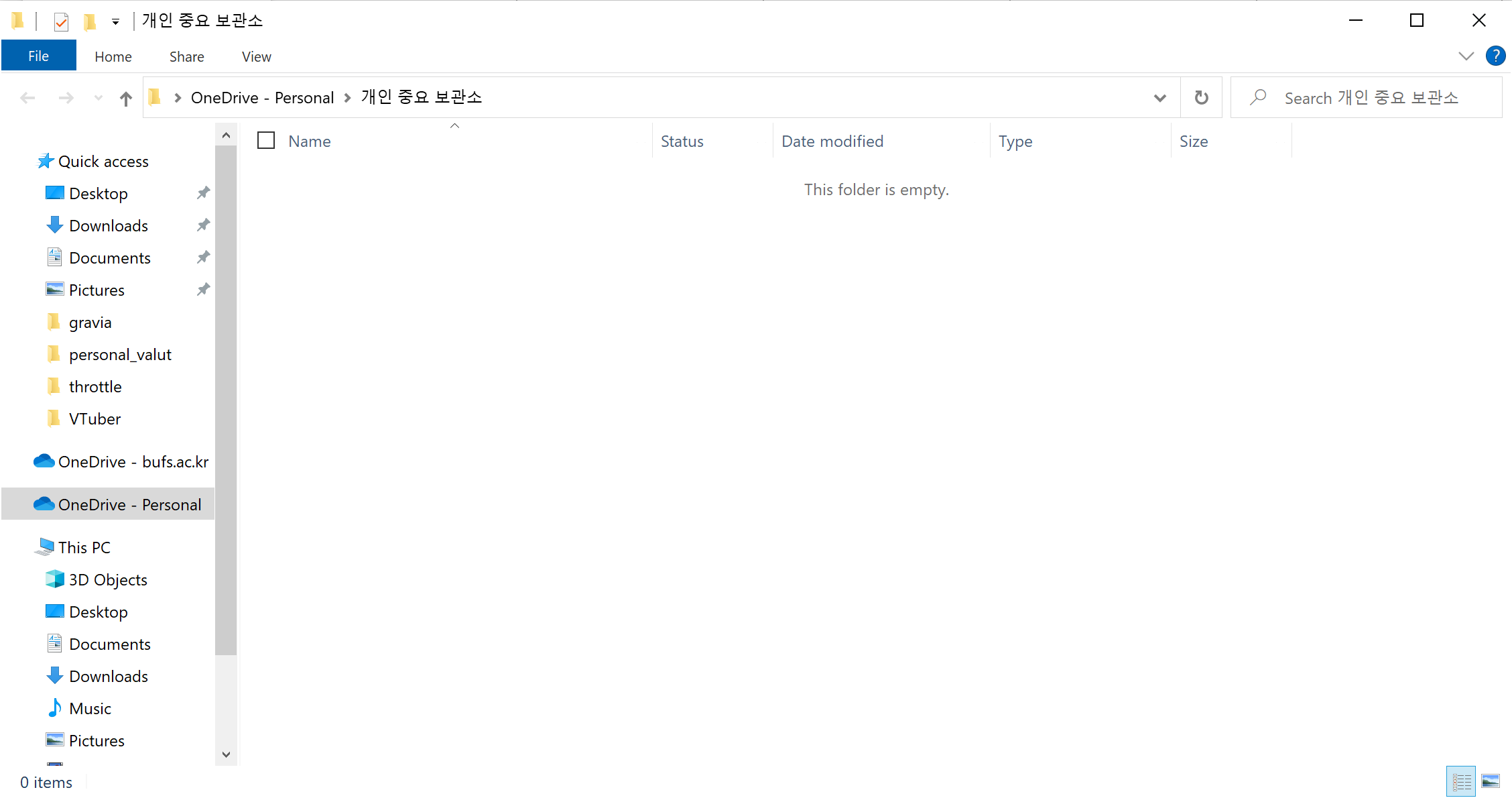Expand the ribbon with chevron arrow
Screen dimensions: 1512x798
[x=1466, y=56]
